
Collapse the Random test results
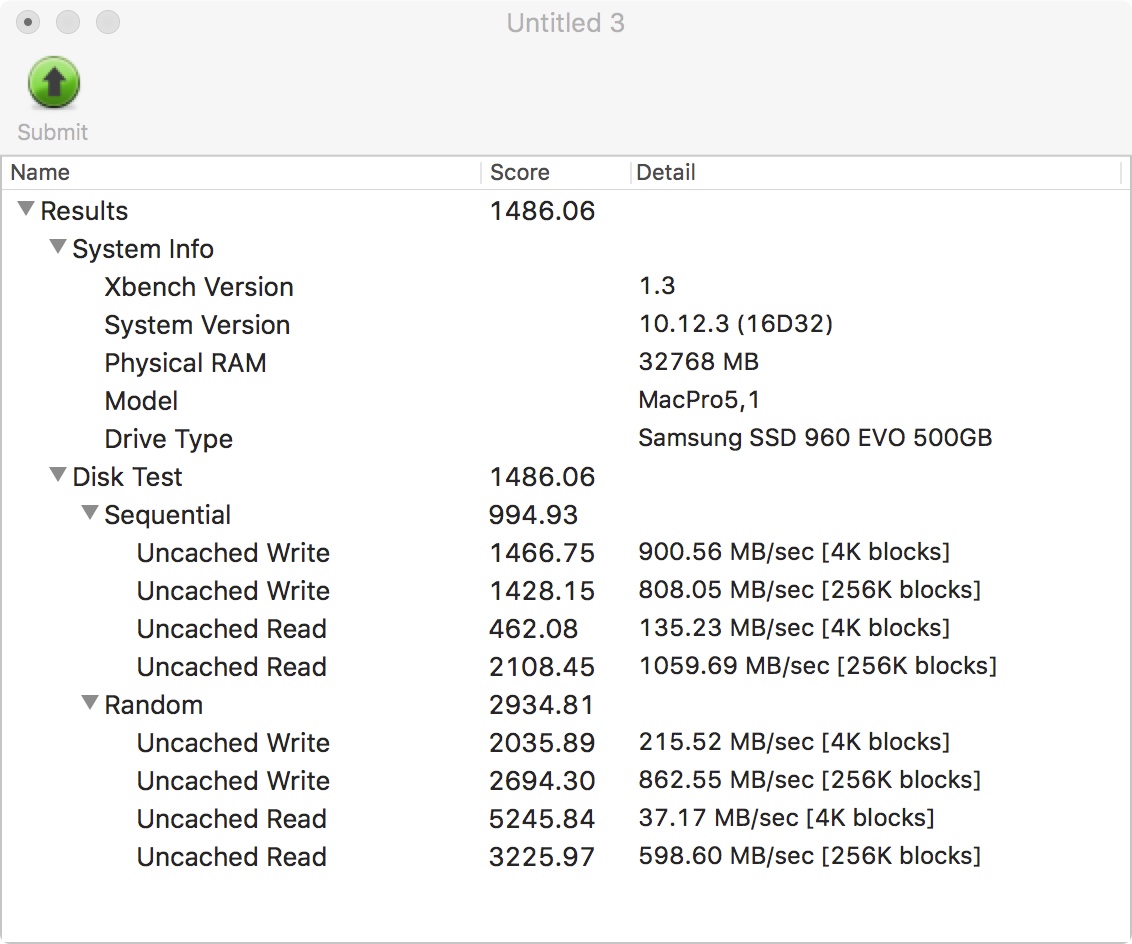coord(90,704)
